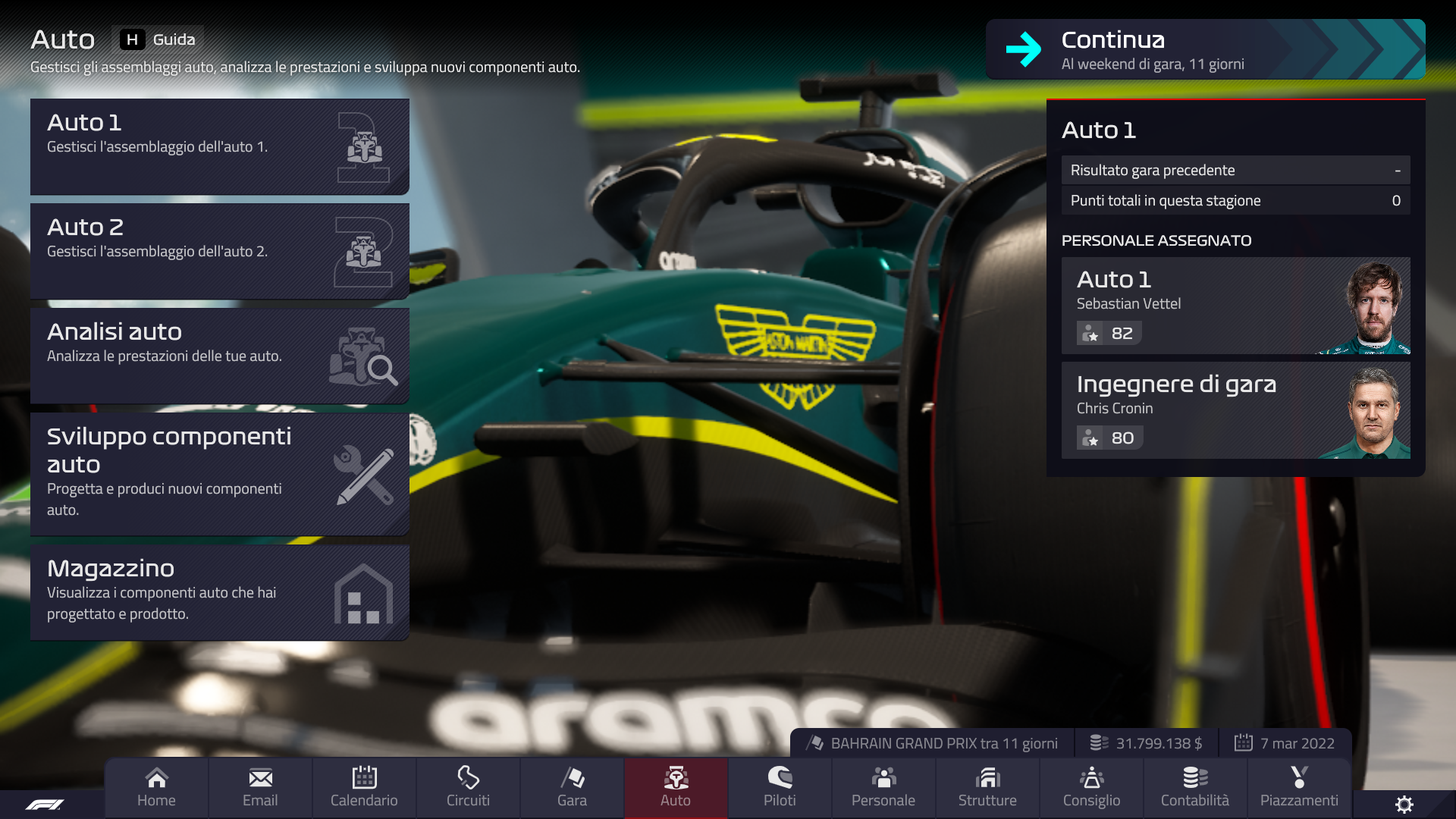This screenshot has height=819, width=1456.
Task: Open the Strutture facilities icon
Action: 987,777
